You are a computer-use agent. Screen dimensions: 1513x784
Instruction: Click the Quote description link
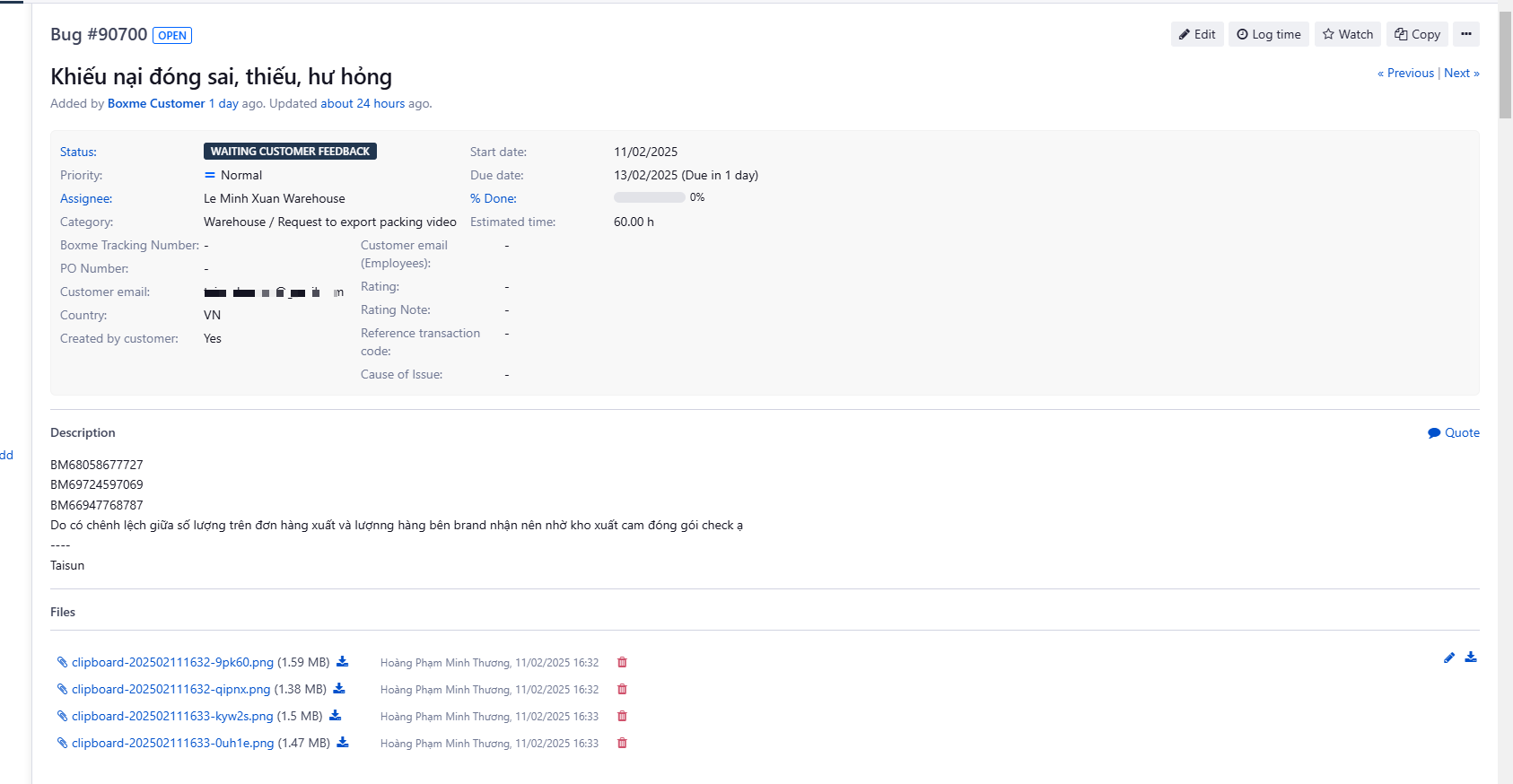[1454, 433]
